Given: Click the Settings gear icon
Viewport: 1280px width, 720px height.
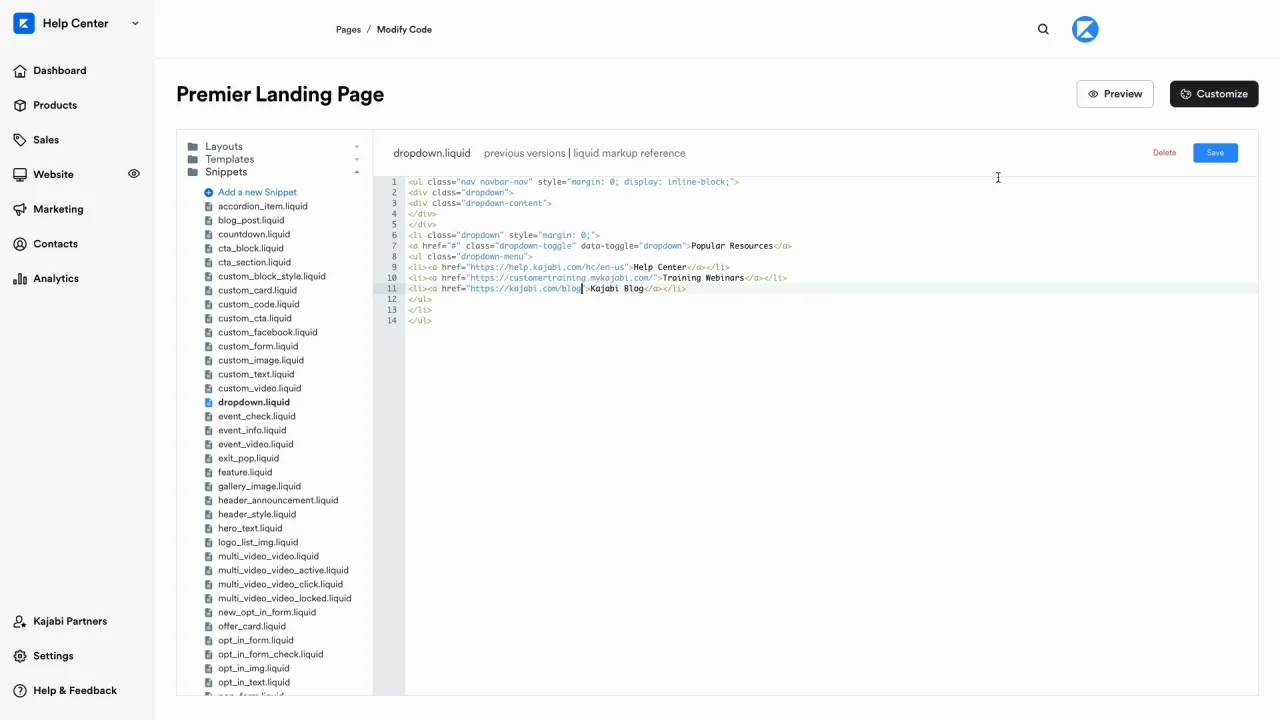Looking at the screenshot, I should point(20,656).
